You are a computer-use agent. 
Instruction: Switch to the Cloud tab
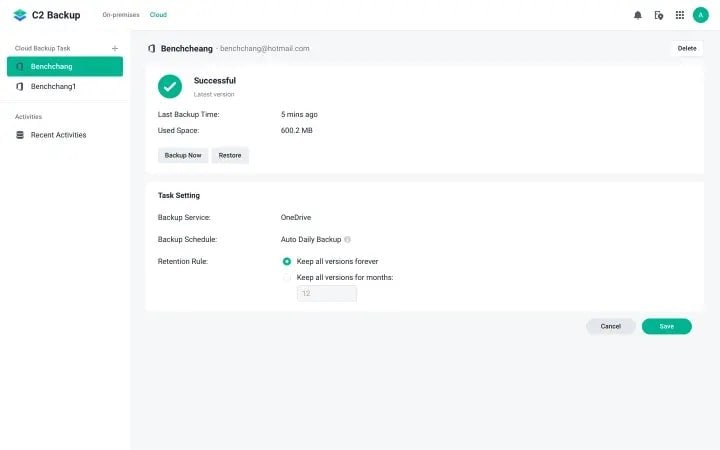[x=158, y=15]
